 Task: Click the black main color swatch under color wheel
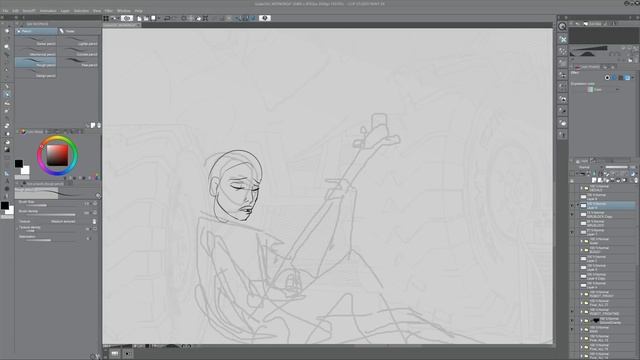point(19,164)
